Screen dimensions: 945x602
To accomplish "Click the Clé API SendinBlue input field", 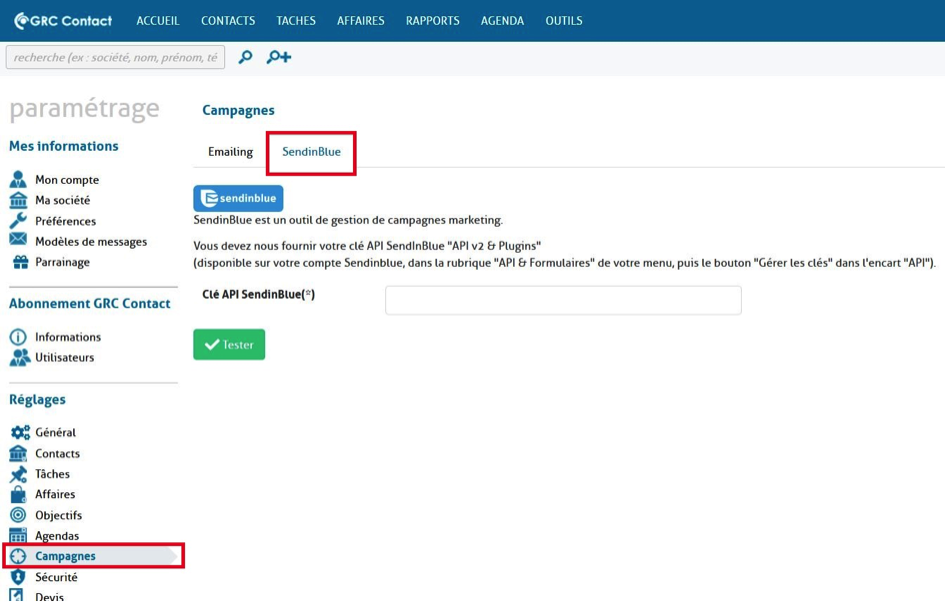I will (x=563, y=300).
